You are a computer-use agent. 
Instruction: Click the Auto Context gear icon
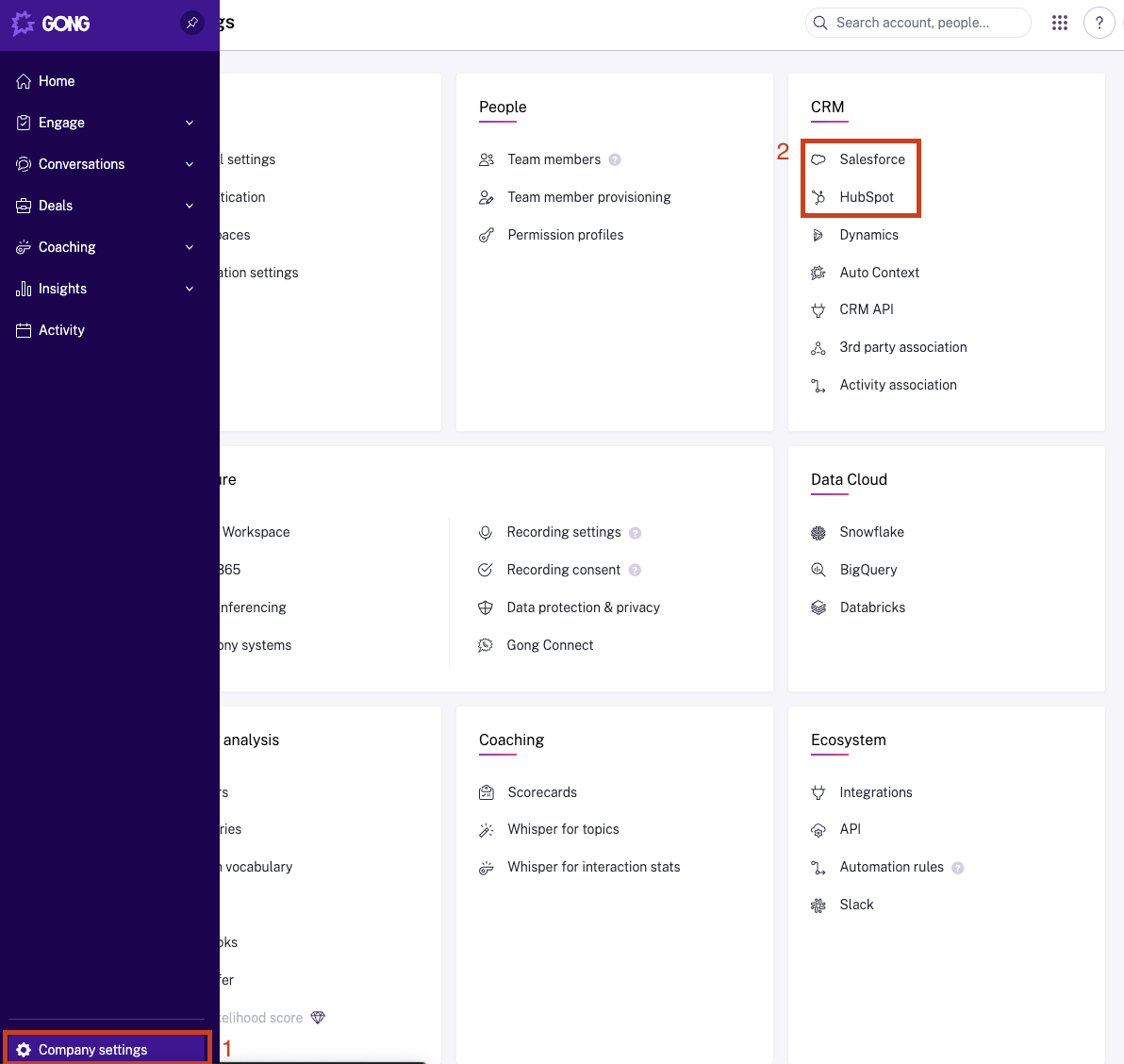pos(818,273)
